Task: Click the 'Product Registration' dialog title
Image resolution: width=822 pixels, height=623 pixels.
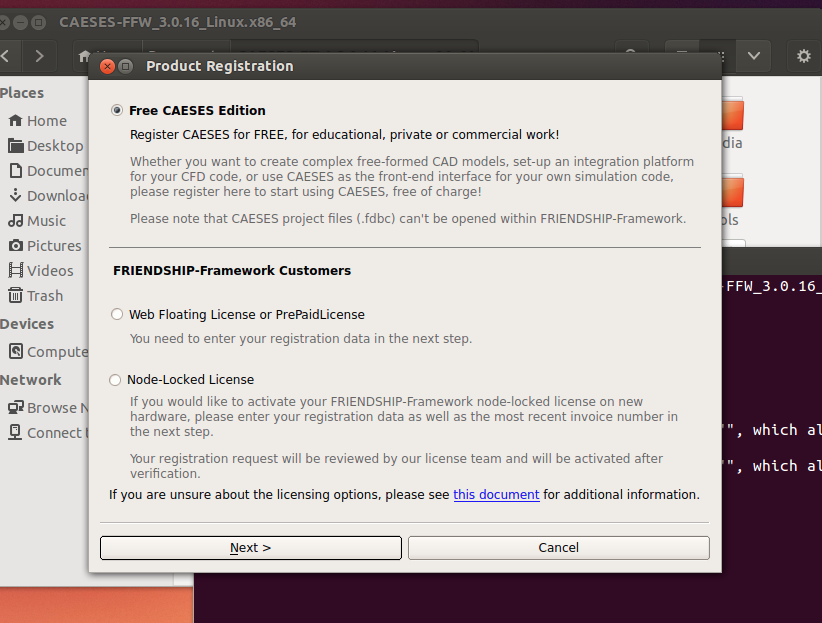Action: coord(220,66)
